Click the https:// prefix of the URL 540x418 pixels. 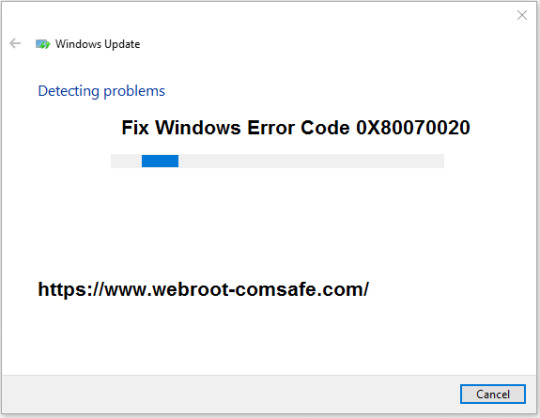[71, 289]
